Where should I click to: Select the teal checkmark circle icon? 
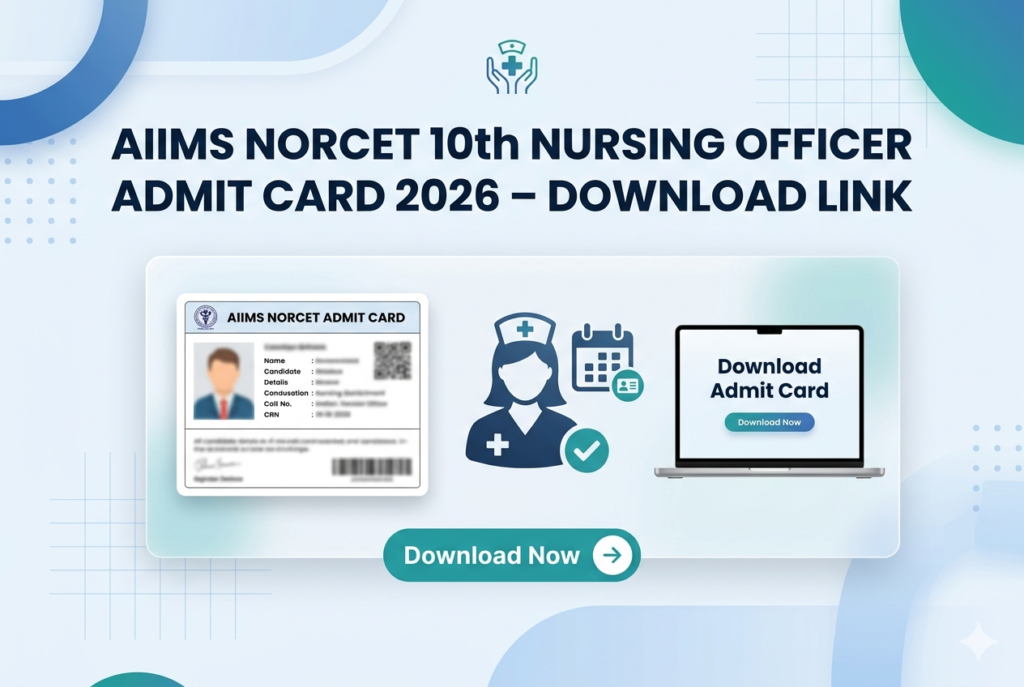point(585,452)
